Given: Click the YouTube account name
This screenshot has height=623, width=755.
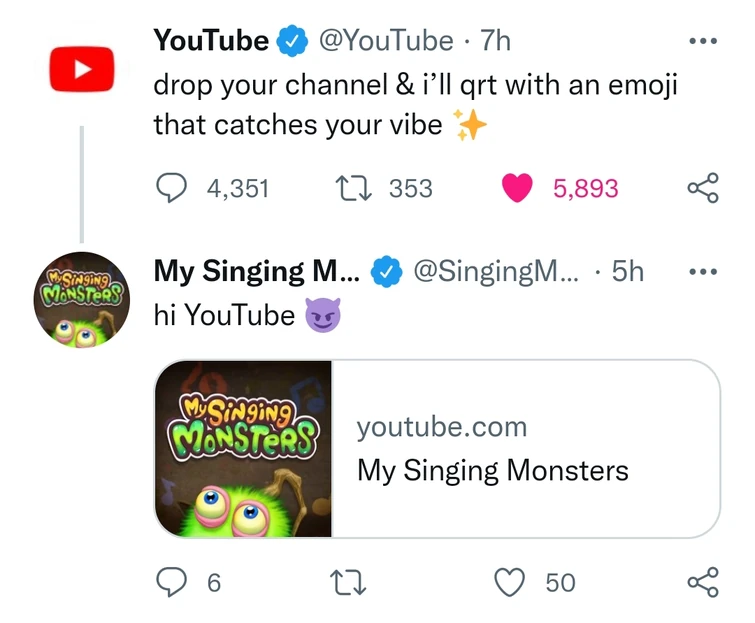Looking at the screenshot, I should pos(210,41).
